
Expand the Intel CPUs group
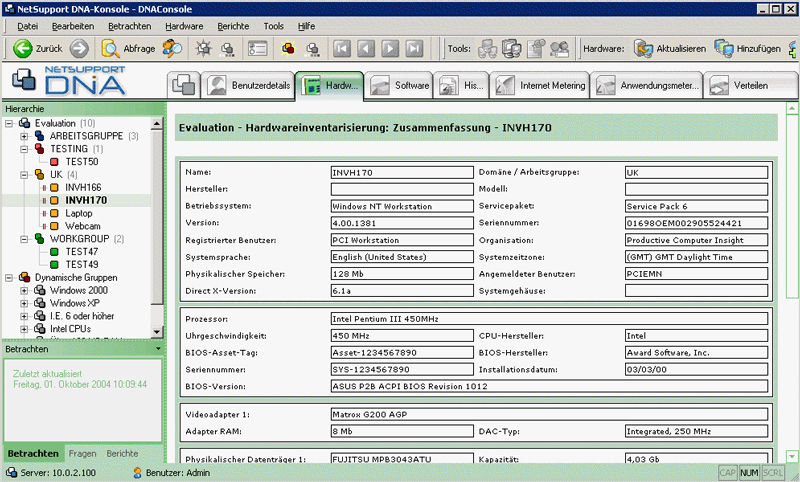point(24,329)
